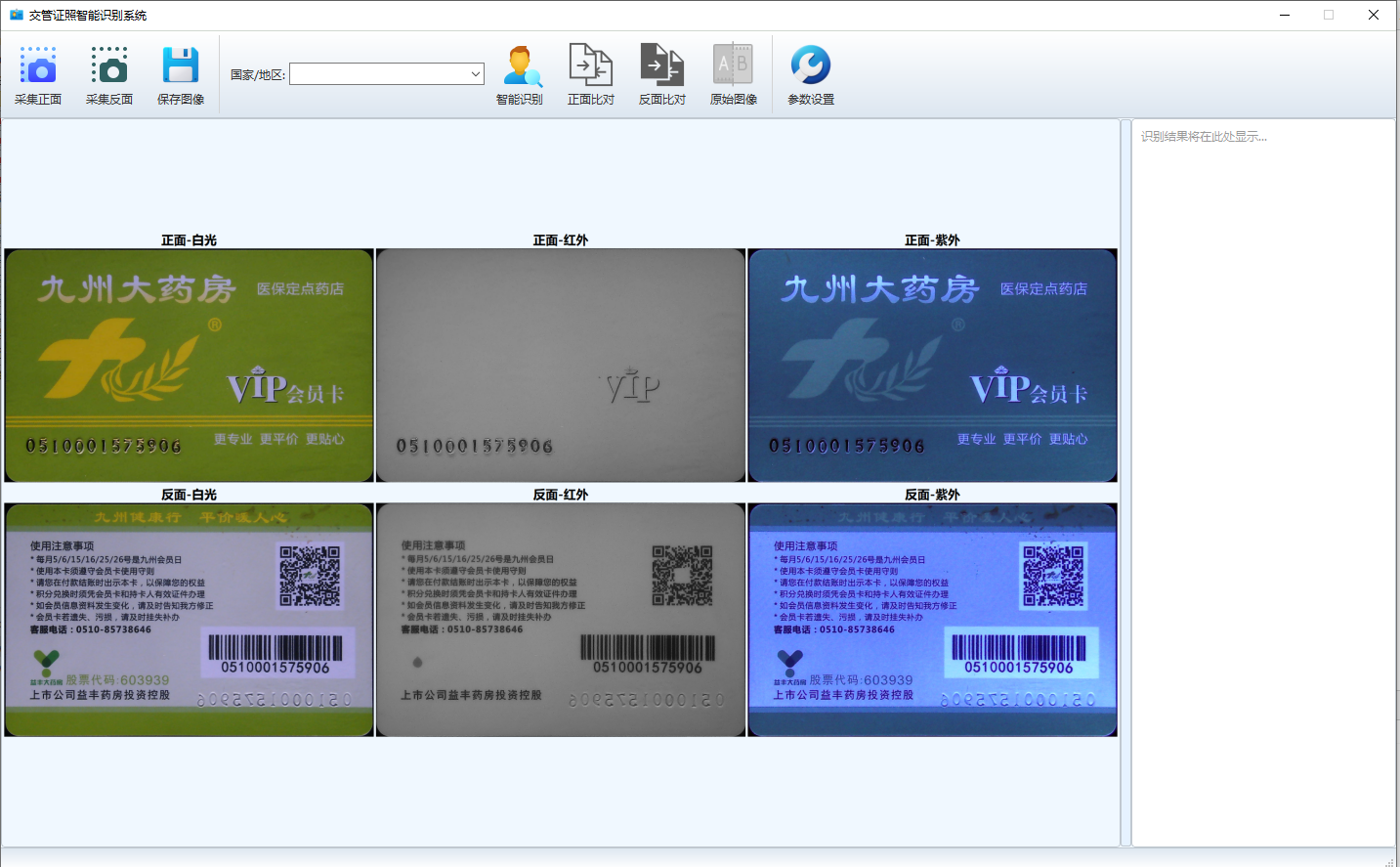The image size is (1400, 867).
Task: Click the 采集正面 capture front icon
Action: click(x=38, y=65)
